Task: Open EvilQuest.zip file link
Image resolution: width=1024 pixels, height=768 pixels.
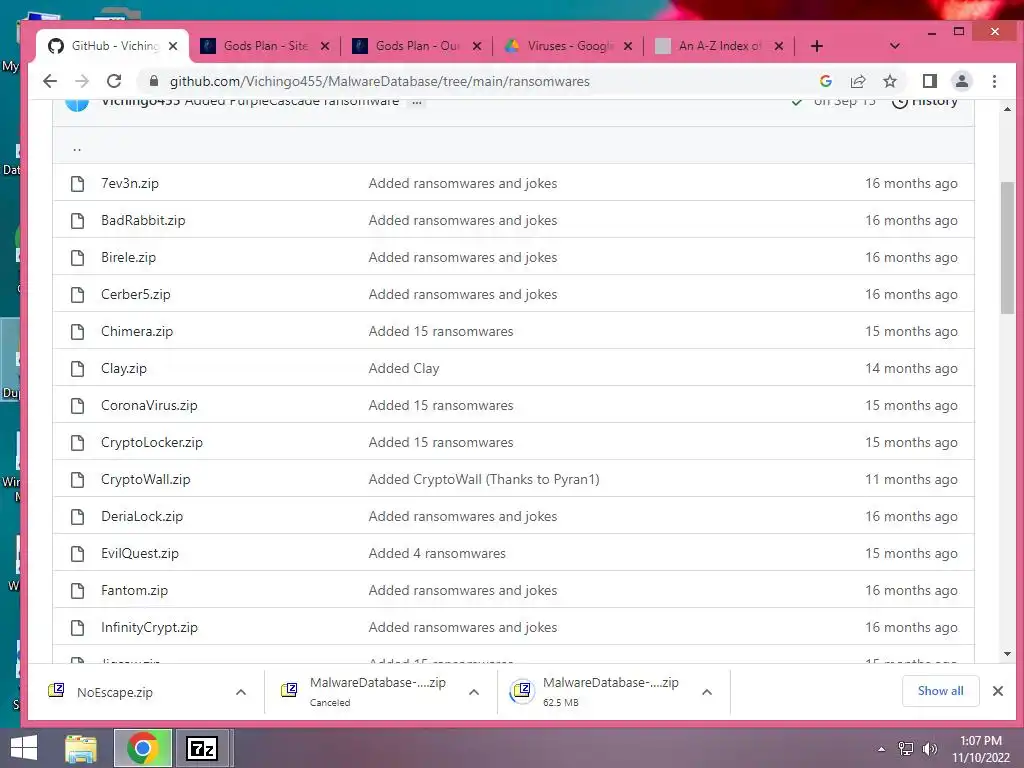Action: click(x=140, y=554)
